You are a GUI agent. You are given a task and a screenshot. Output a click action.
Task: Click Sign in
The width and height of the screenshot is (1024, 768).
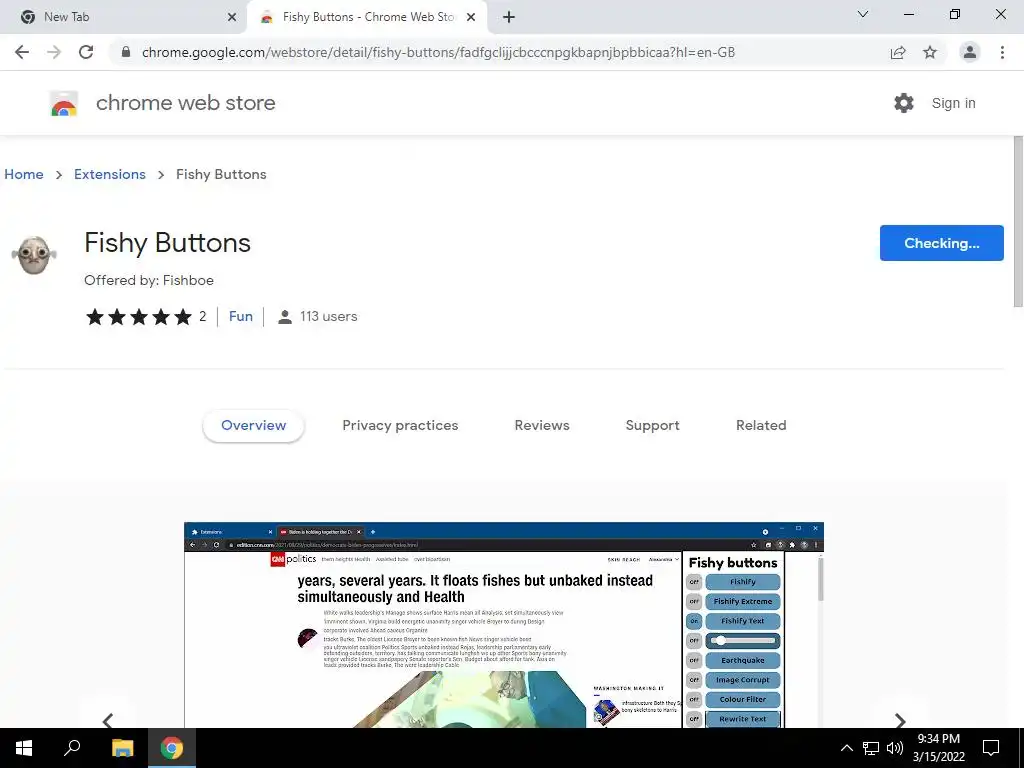click(x=953, y=103)
